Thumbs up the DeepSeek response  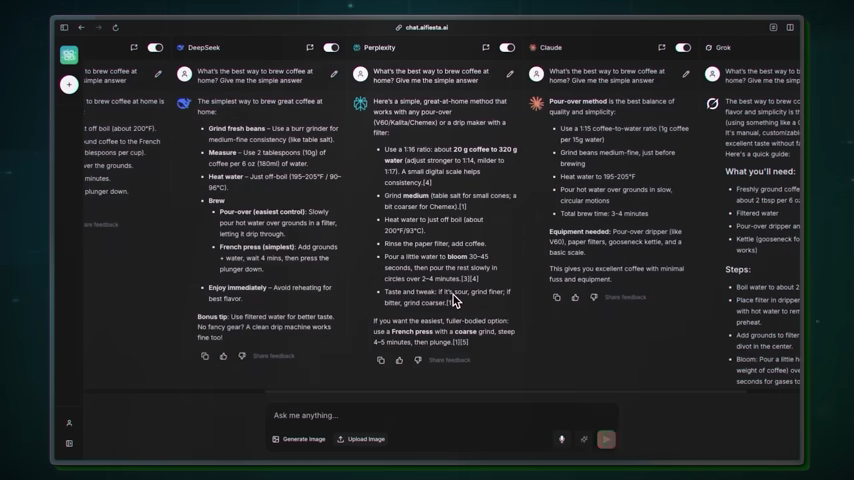pos(223,356)
